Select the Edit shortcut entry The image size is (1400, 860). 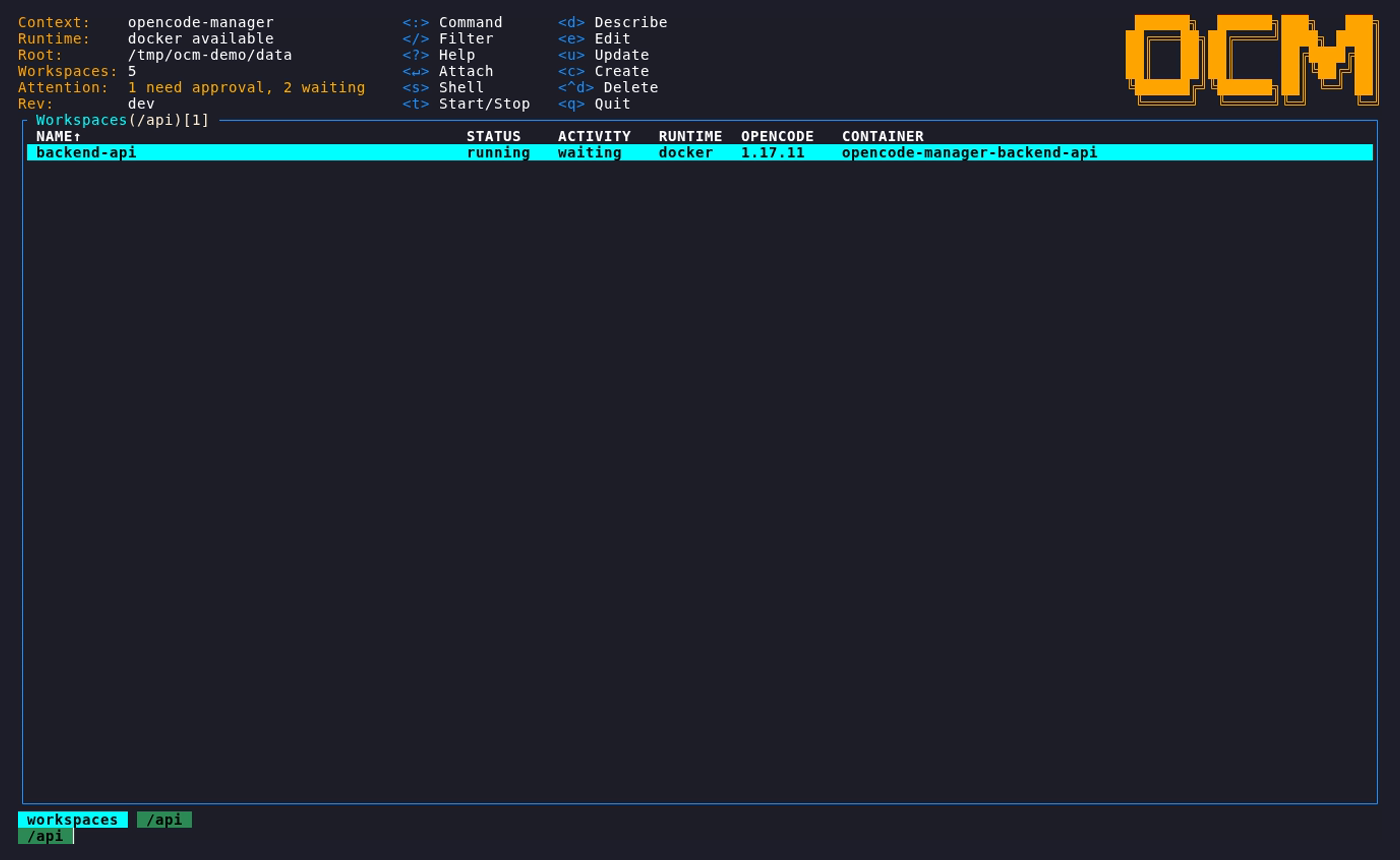595,38
